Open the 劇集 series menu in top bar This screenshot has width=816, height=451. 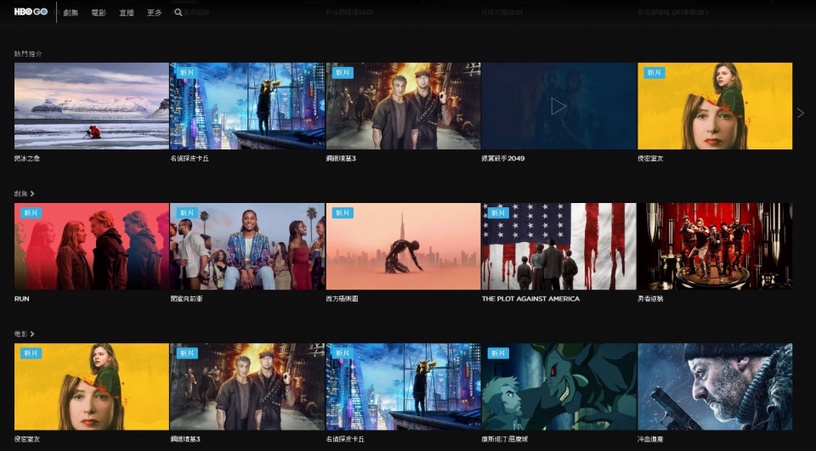pyautogui.click(x=71, y=12)
